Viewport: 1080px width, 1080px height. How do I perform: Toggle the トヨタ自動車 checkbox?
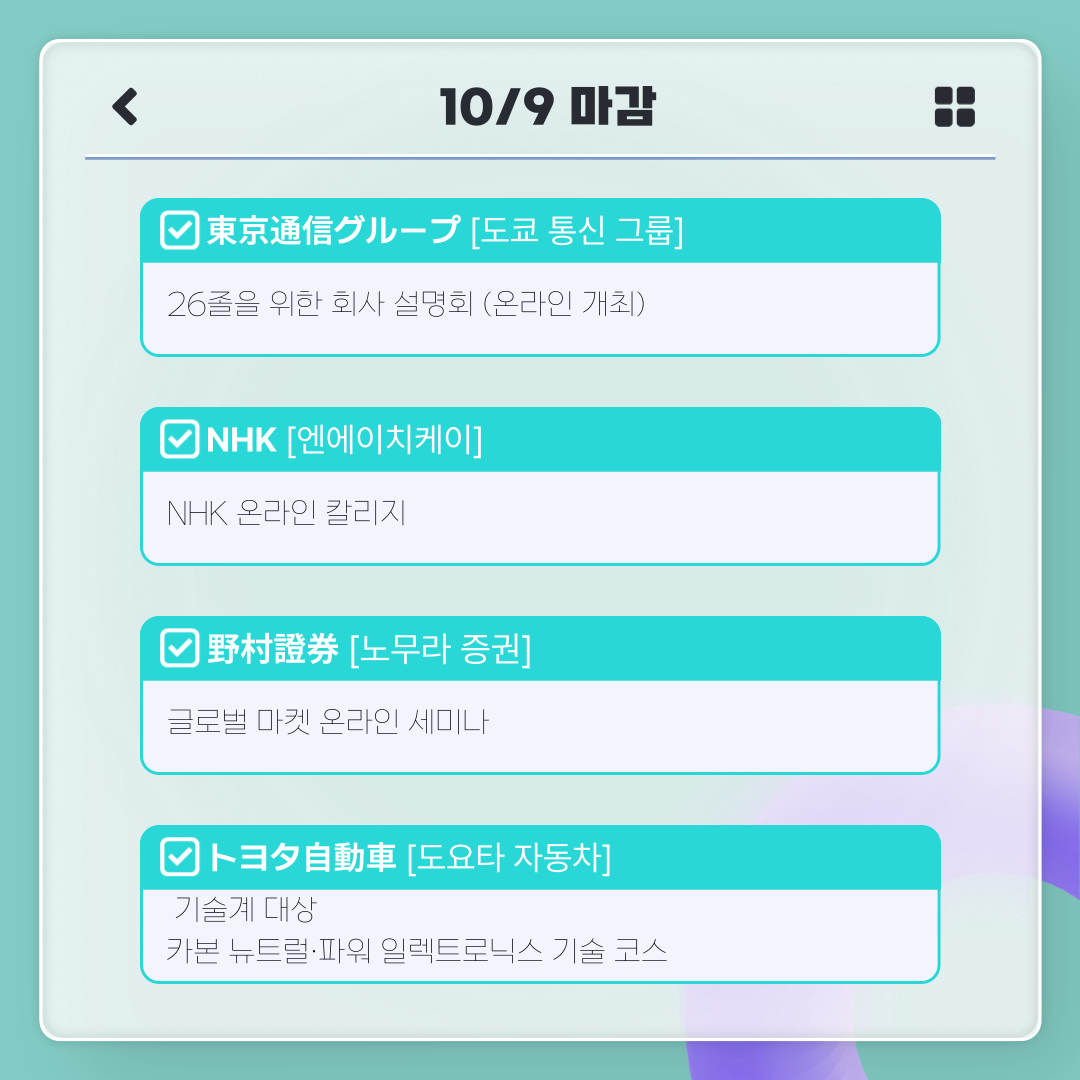180,857
